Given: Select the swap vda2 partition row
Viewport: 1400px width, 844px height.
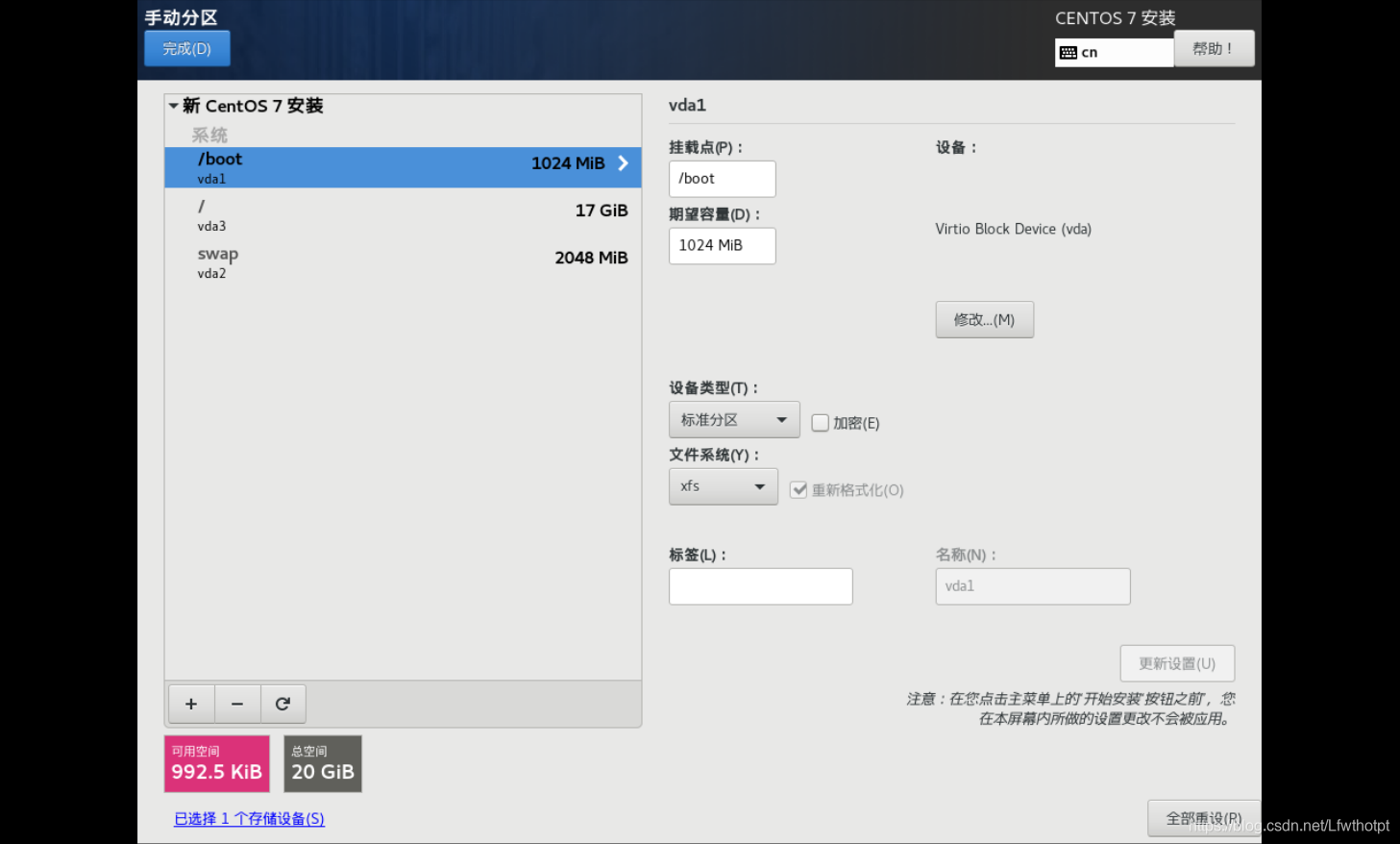Looking at the screenshot, I should pyautogui.click(x=403, y=262).
